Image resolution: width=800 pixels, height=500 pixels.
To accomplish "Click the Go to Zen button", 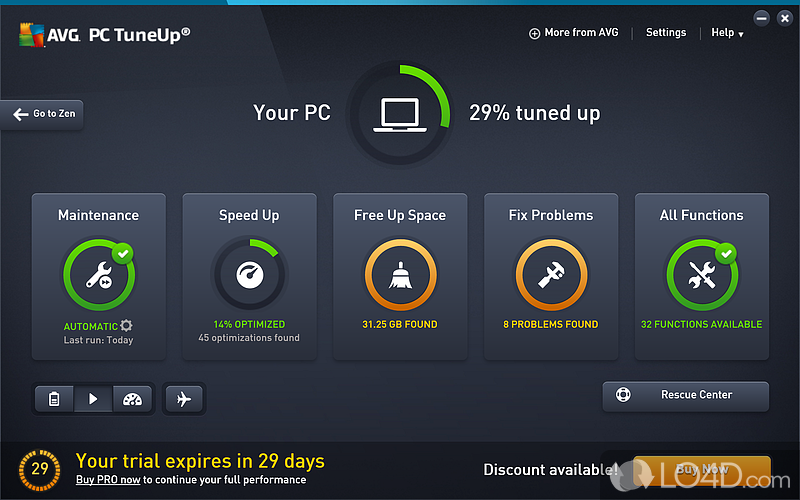I will (42, 114).
